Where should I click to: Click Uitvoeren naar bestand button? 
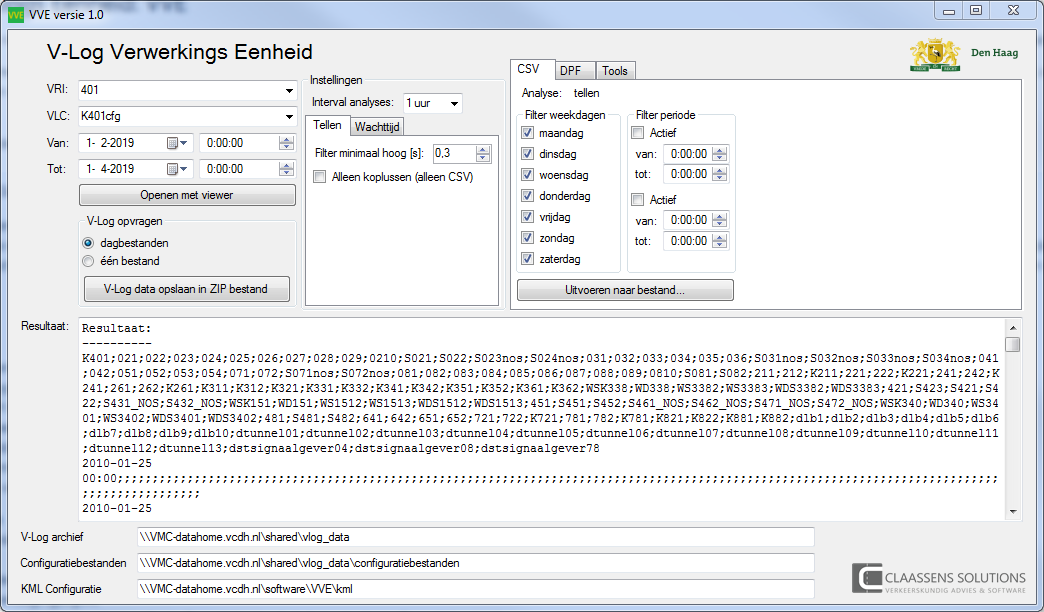pos(625,290)
